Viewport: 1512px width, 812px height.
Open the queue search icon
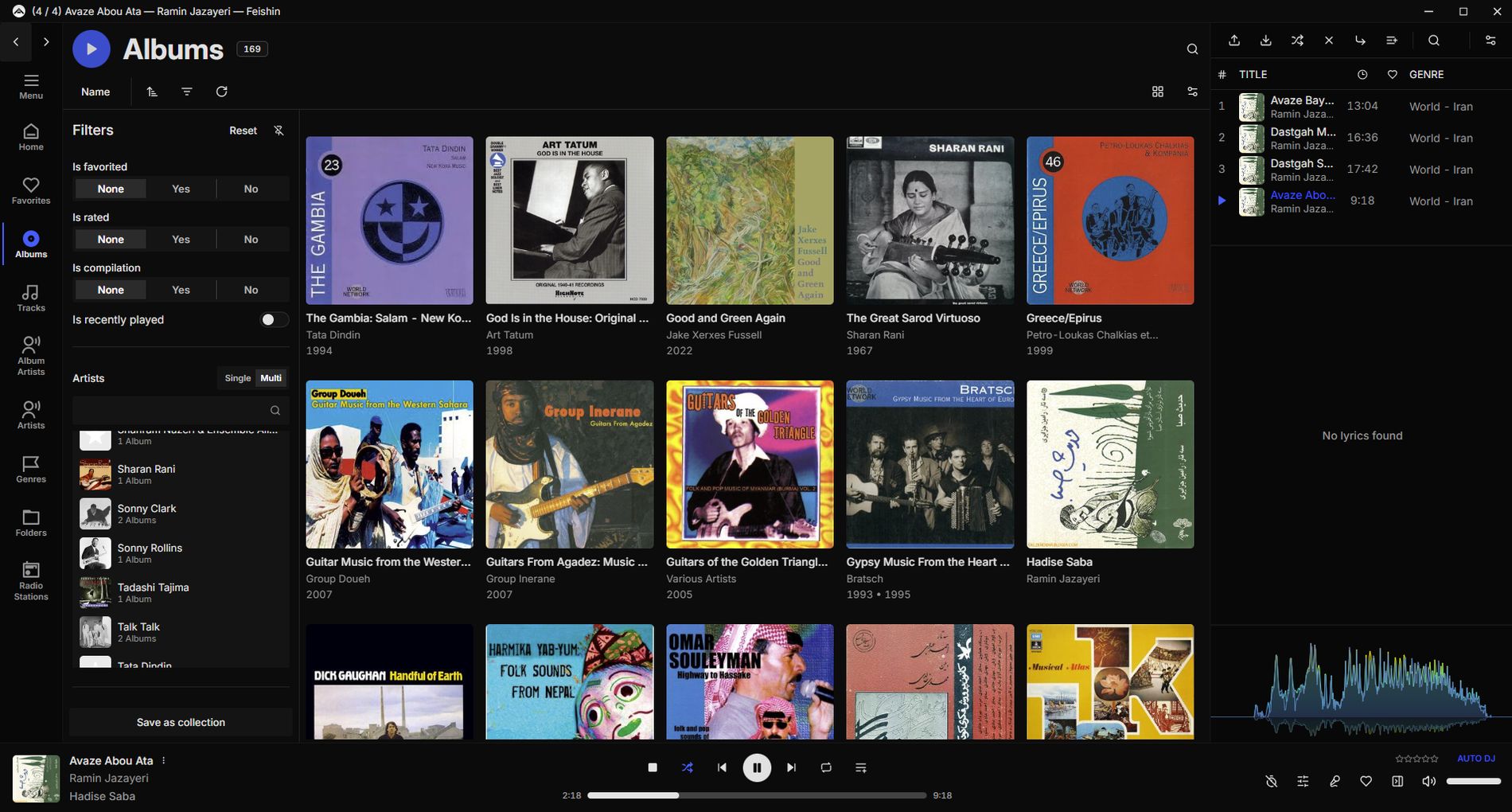pos(1434,41)
